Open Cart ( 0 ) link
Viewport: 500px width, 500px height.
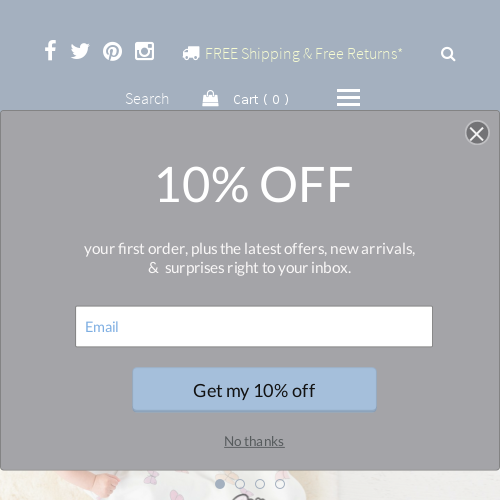(261, 99)
